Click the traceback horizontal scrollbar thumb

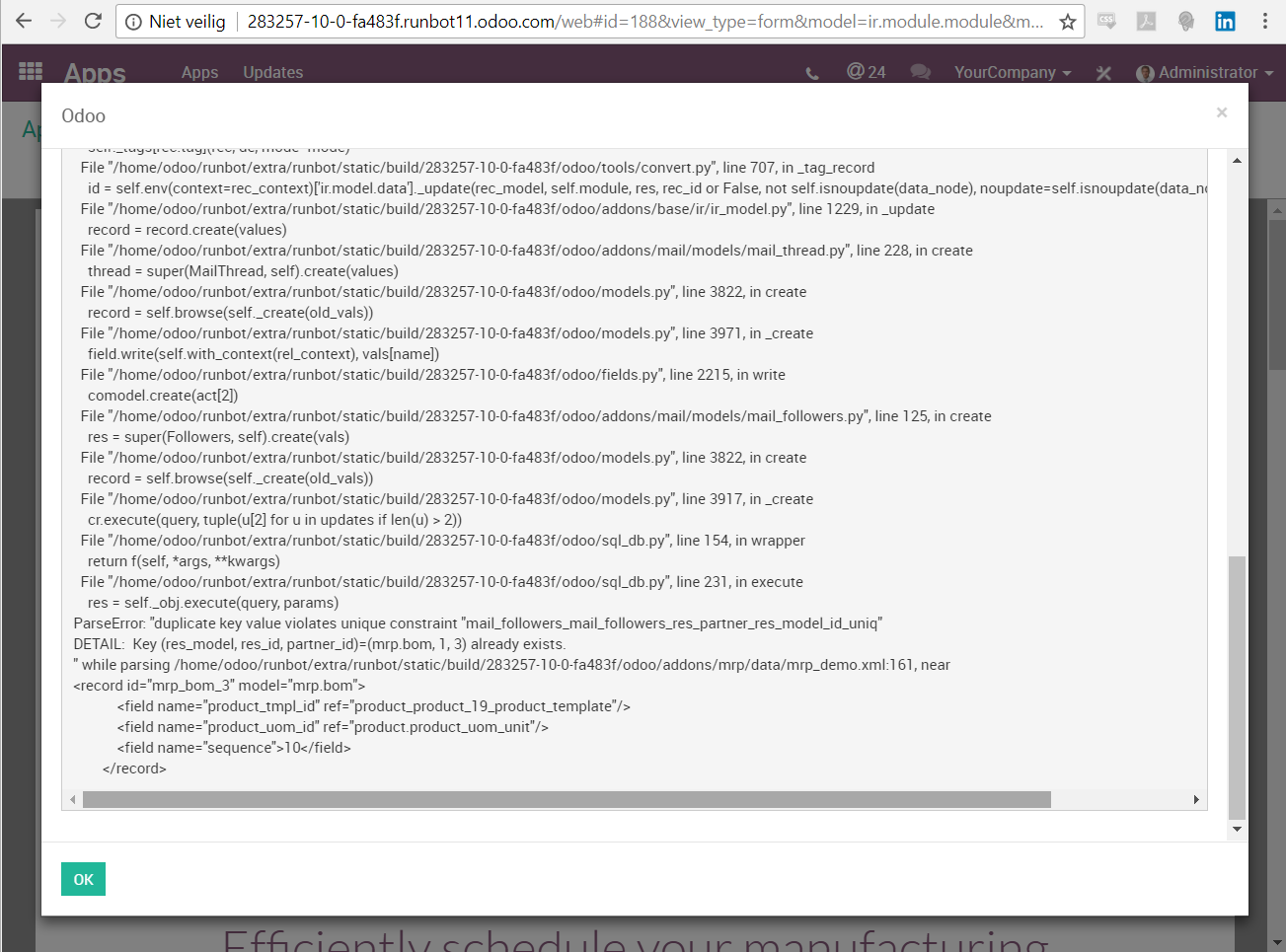tap(567, 799)
